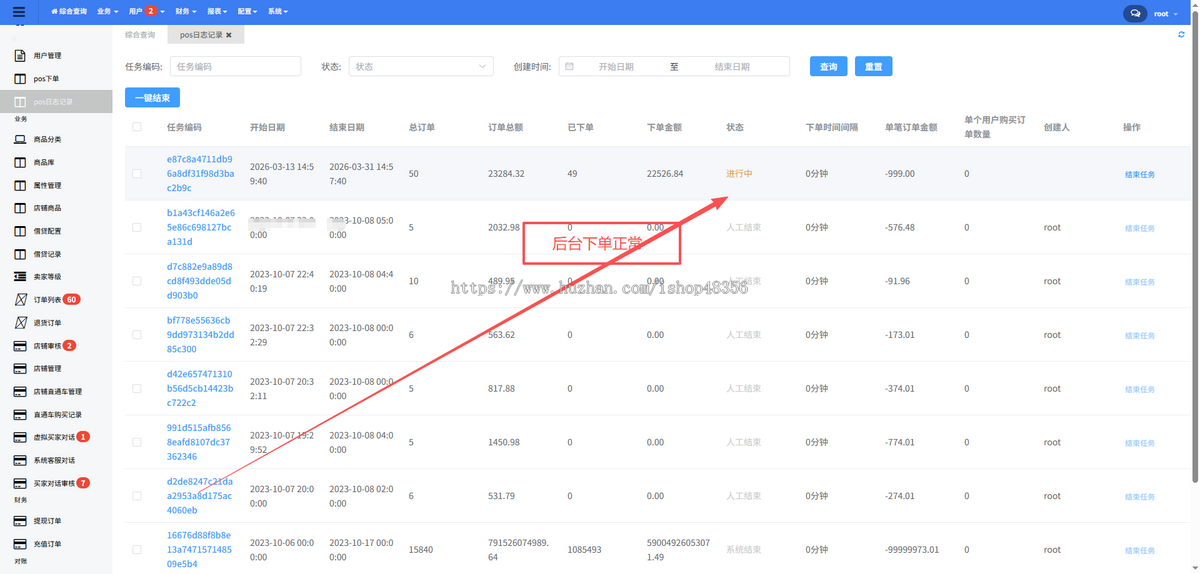Expand the 业务 top menu
This screenshot has width=1200, height=574.
pos(108,12)
